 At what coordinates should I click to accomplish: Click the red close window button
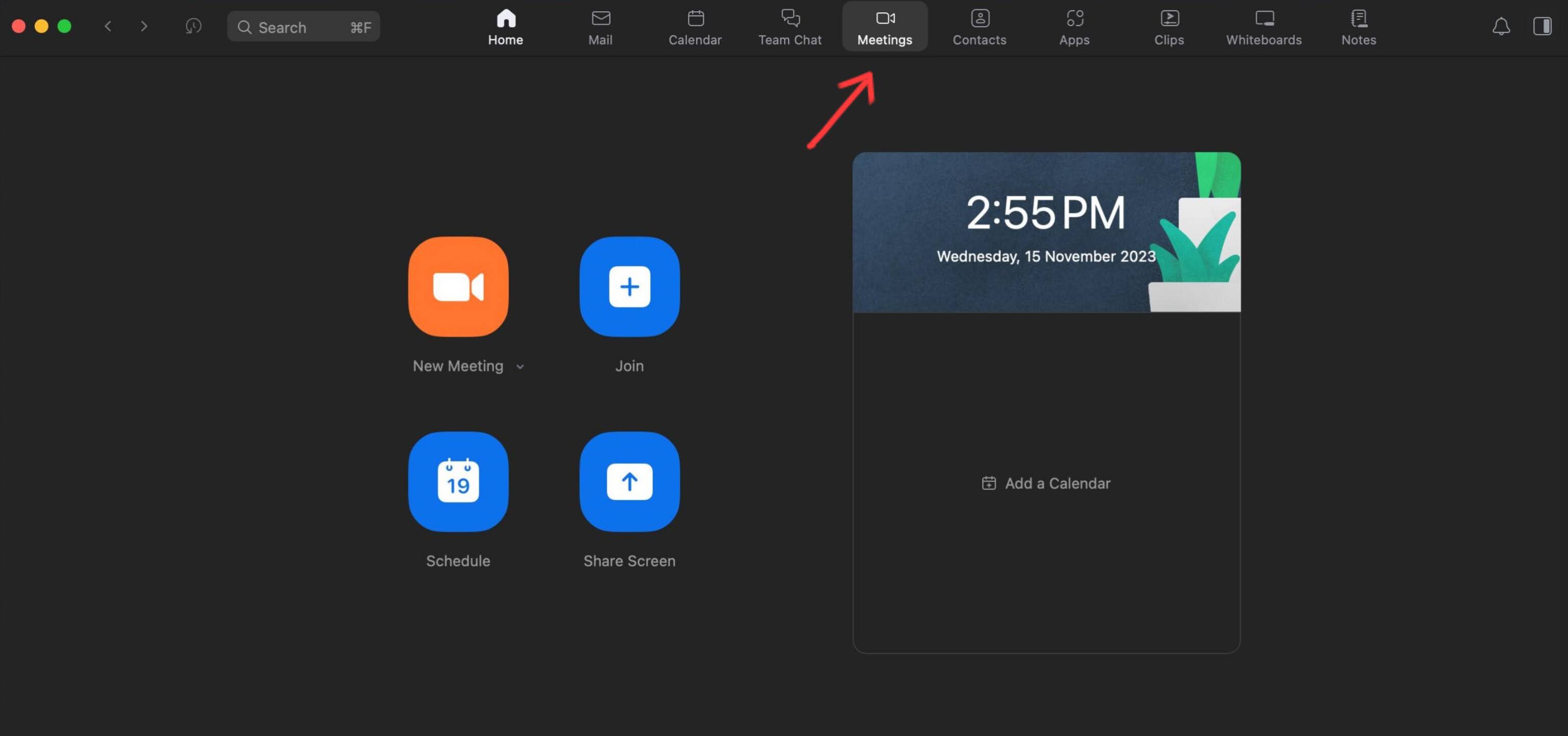[18, 26]
